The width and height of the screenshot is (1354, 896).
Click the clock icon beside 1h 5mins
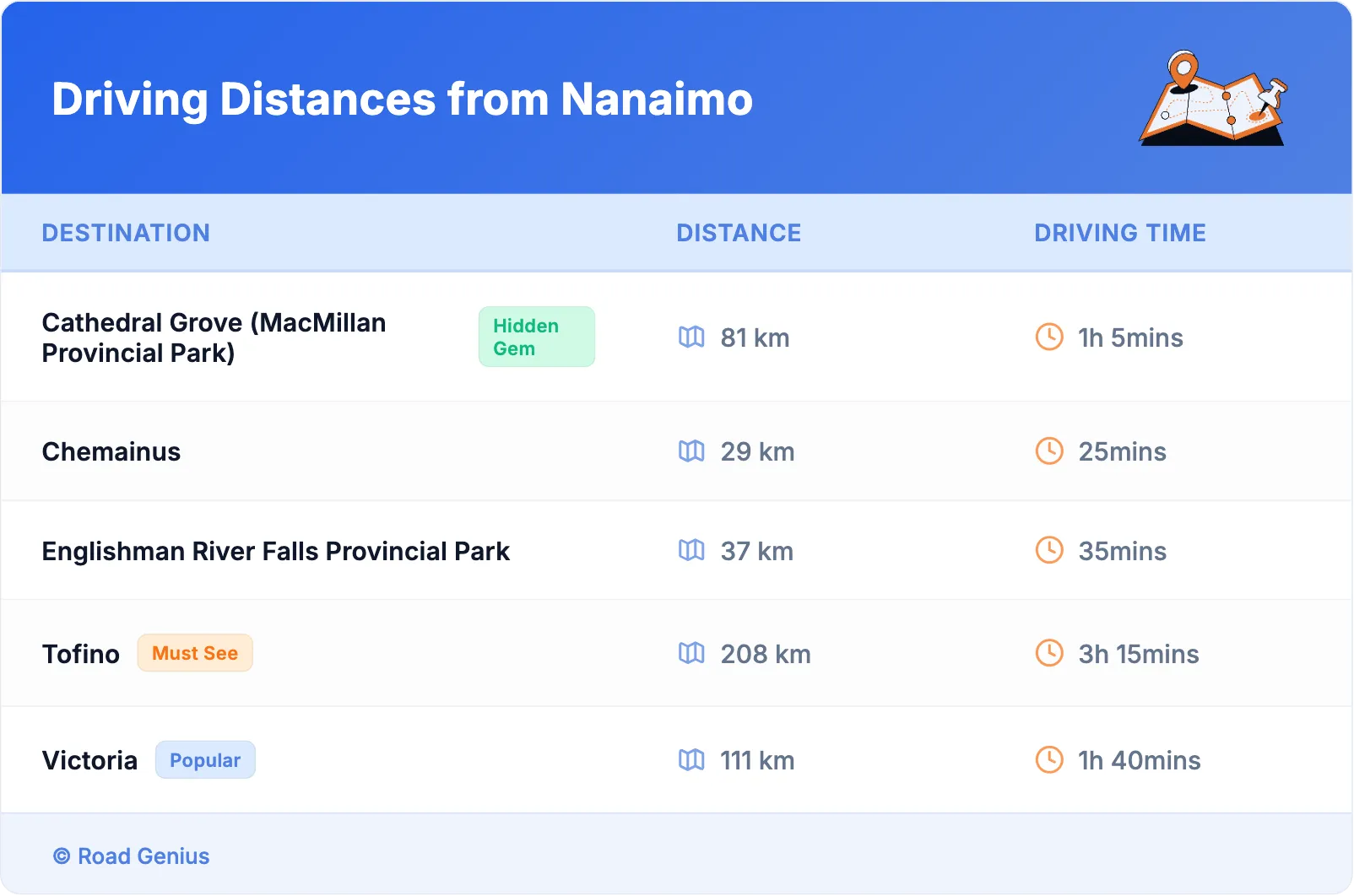point(1049,337)
